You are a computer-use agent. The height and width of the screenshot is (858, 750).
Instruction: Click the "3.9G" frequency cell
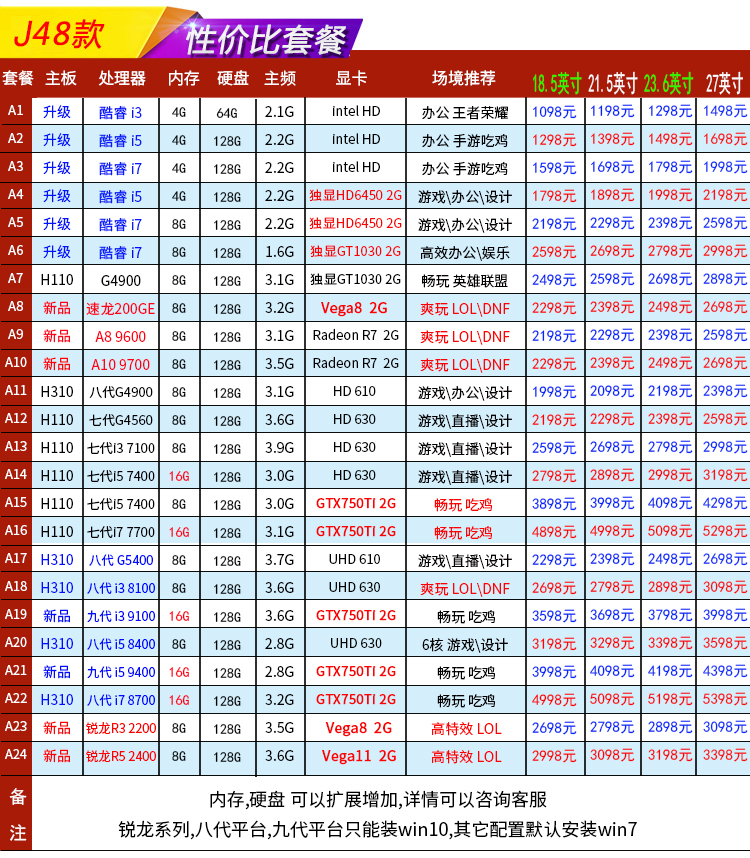(x=280, y=448)
